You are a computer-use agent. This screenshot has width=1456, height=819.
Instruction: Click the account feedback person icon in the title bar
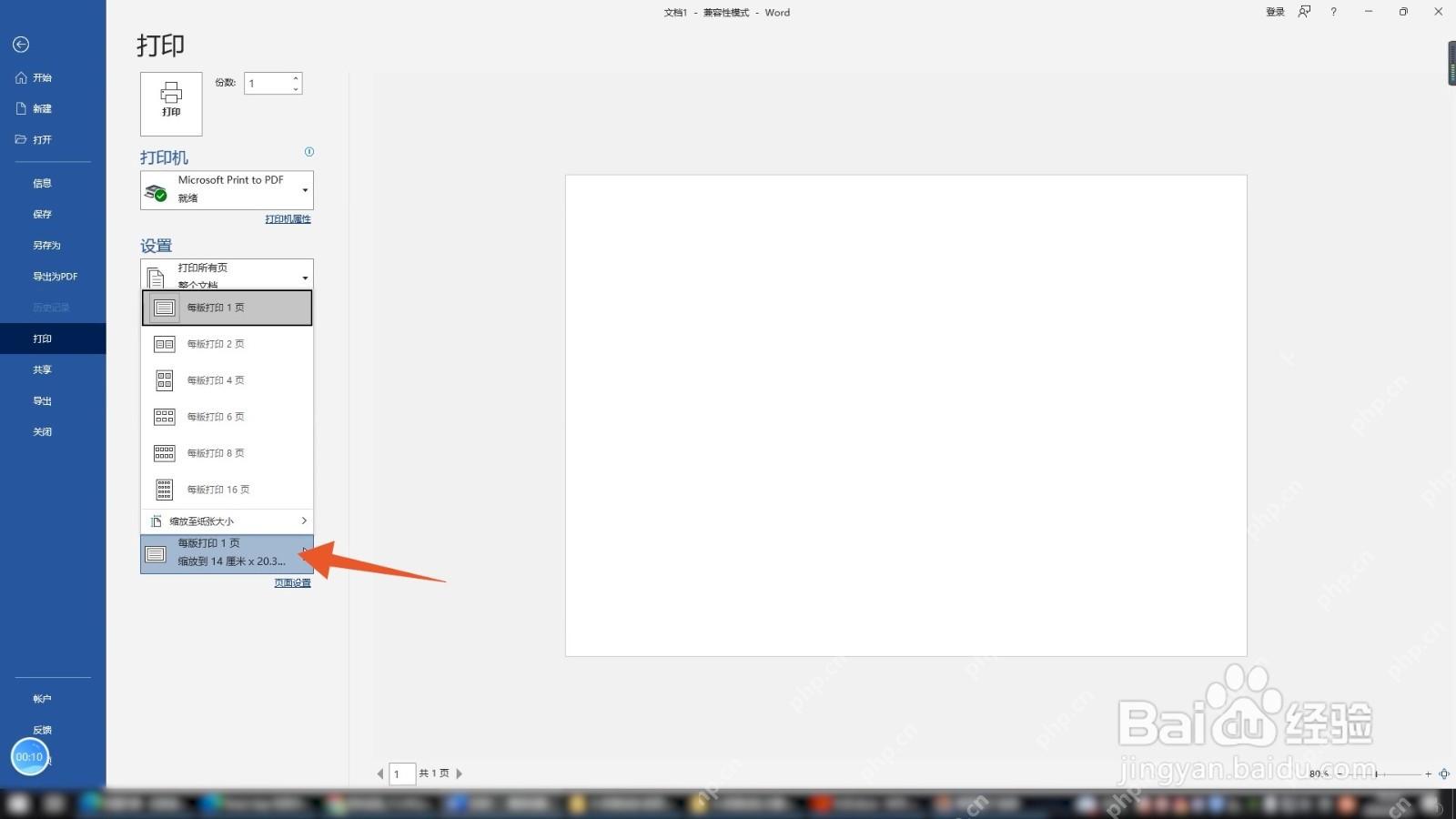click(1304, 12)
